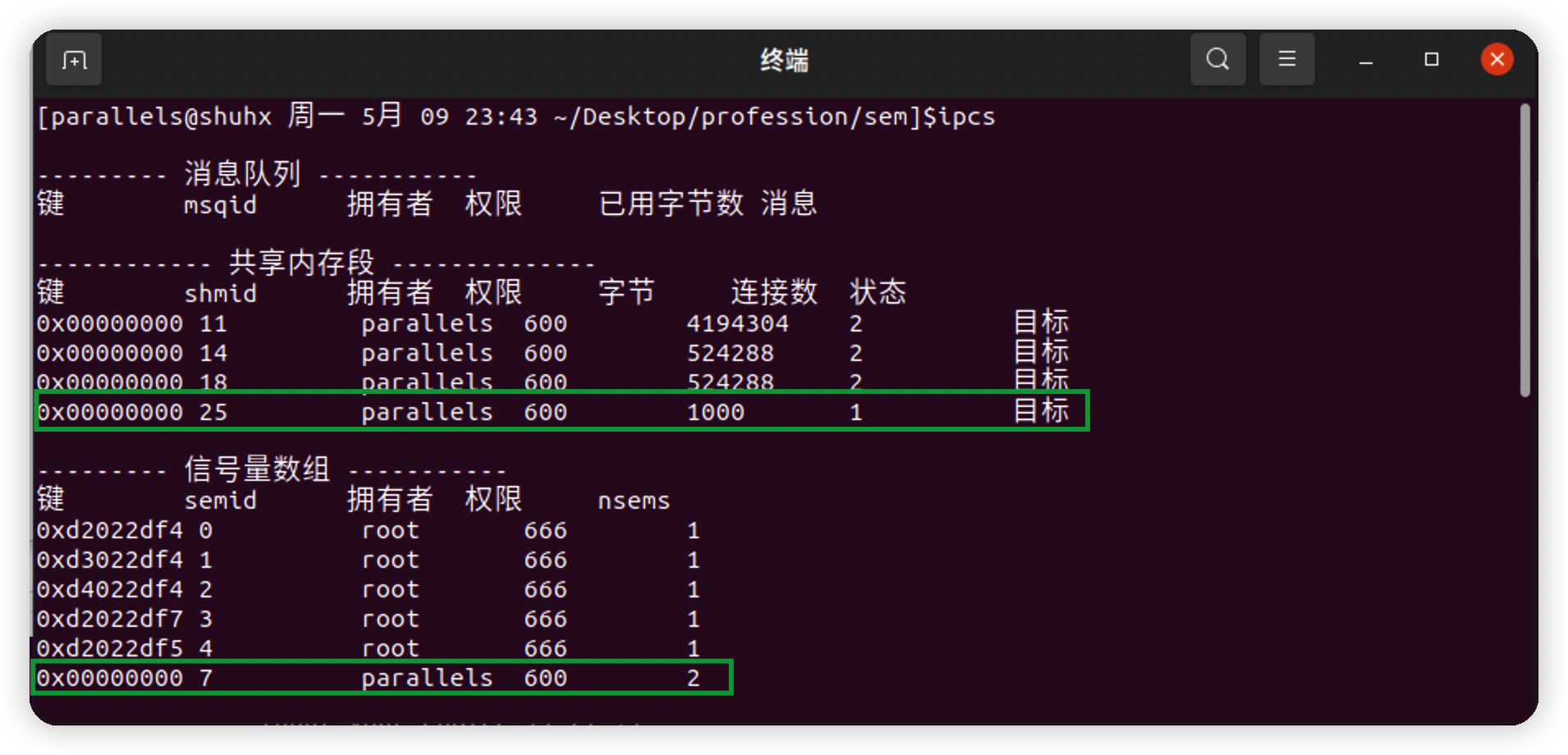Click the msqid column header
The image size is (1568, 755).
pyautogui.click(x=220, y=204)
